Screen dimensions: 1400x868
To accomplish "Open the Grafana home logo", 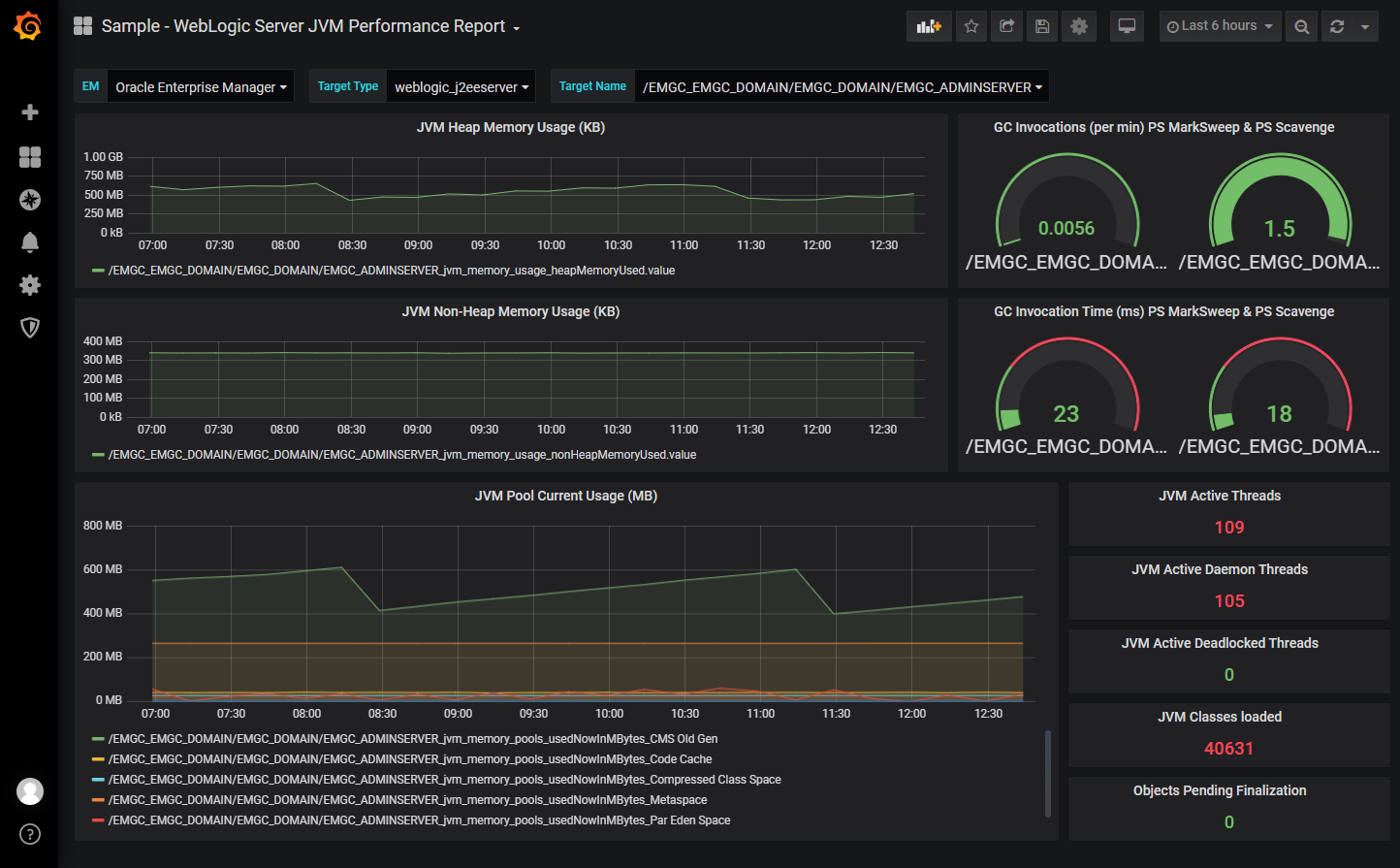I will tap(28, 26).
